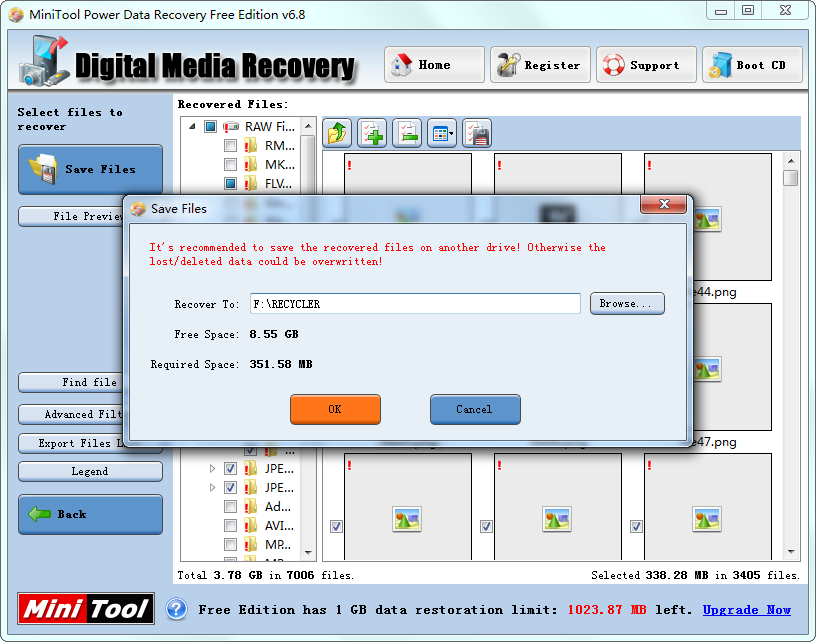The width and height of the screenshot is (816, 642).
Task: Click the folder icon of RM... row
Action: pos(251,145)
